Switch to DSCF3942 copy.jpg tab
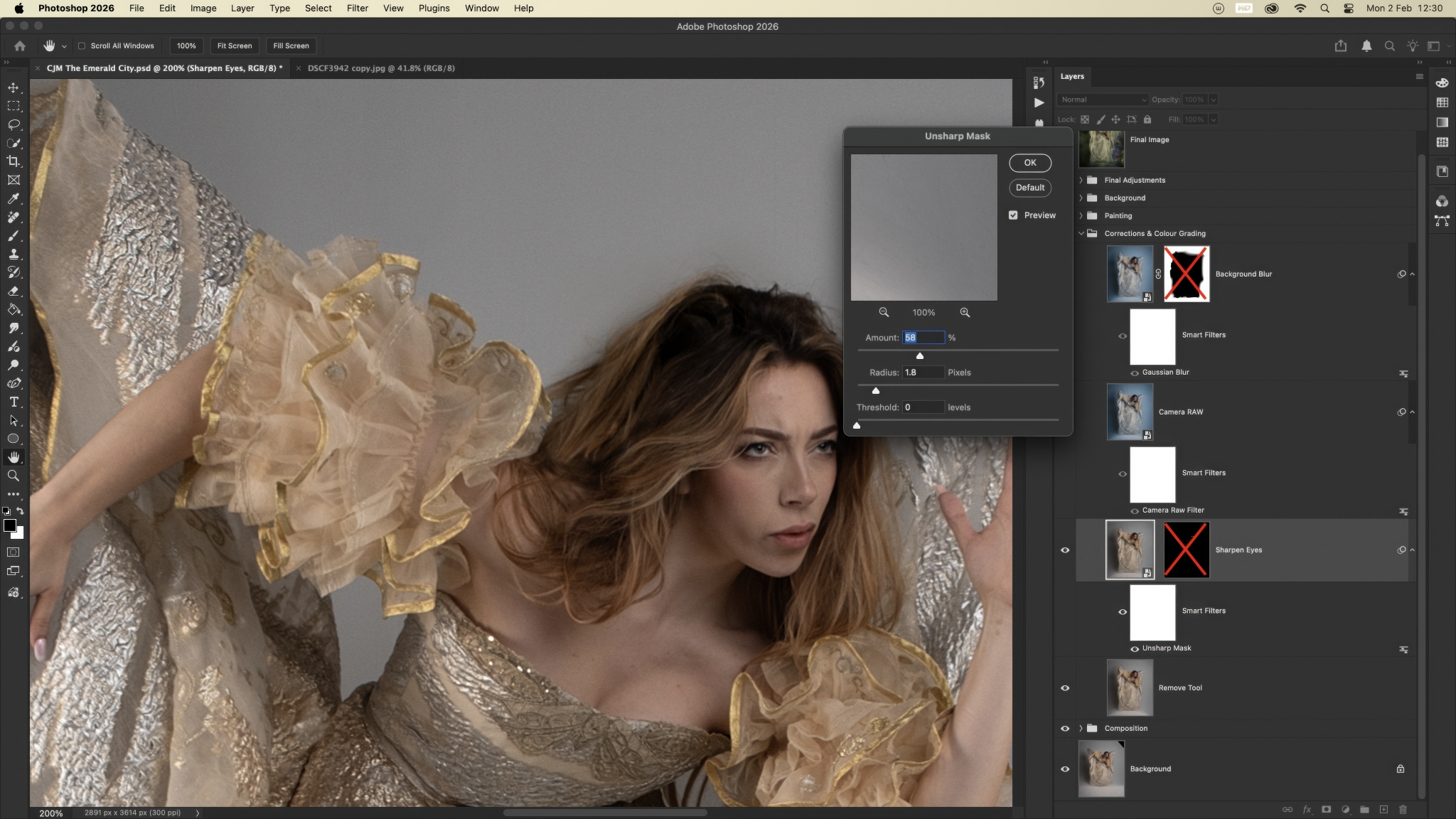The image size is (1456, 819). pyautogui.click(x=380, y=68)
